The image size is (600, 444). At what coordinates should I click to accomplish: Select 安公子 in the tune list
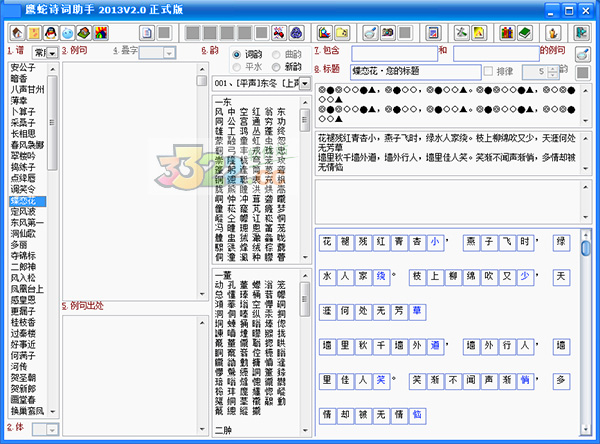point(23,67)
